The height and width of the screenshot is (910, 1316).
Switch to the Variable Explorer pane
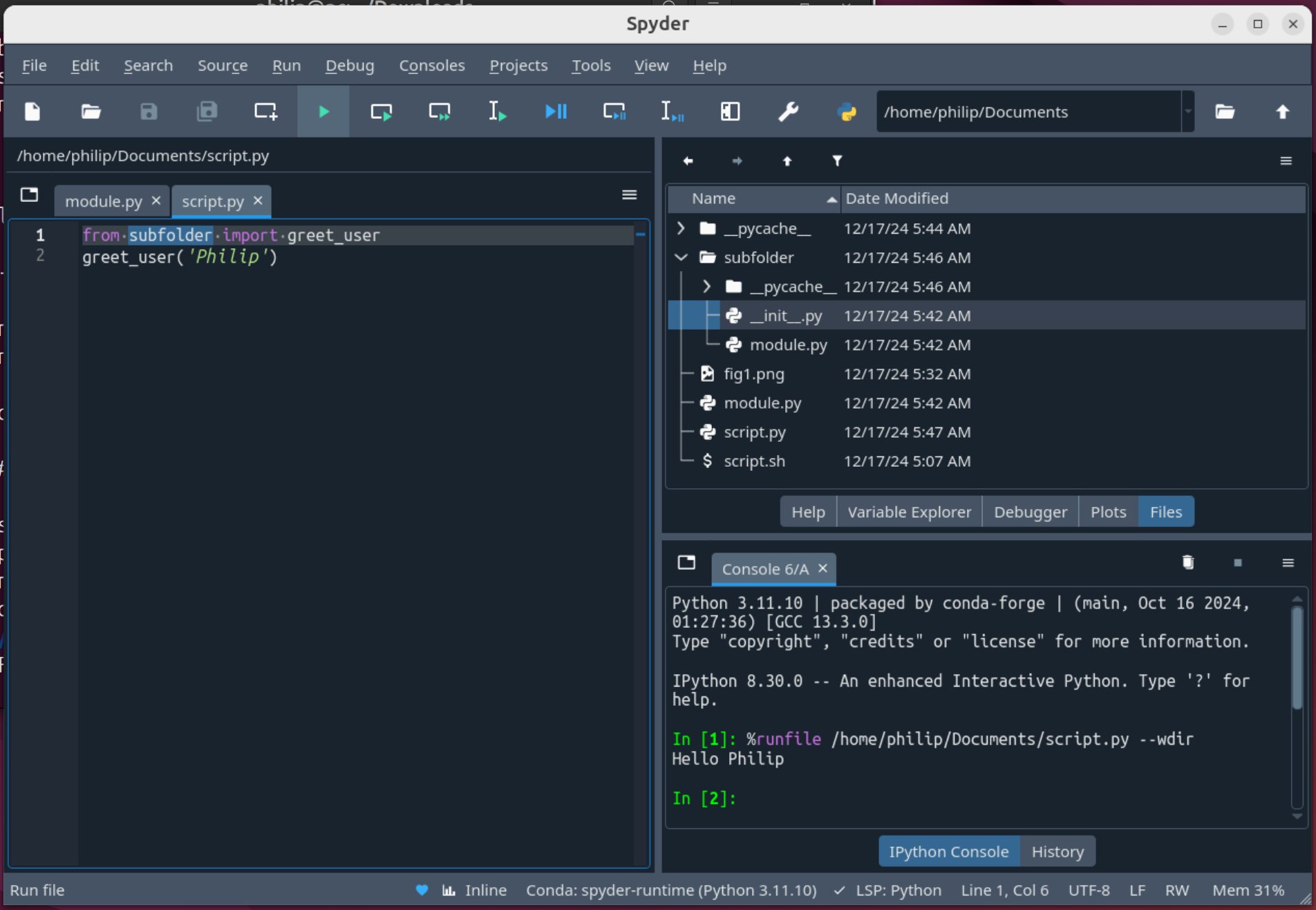[x=909, y=512]
